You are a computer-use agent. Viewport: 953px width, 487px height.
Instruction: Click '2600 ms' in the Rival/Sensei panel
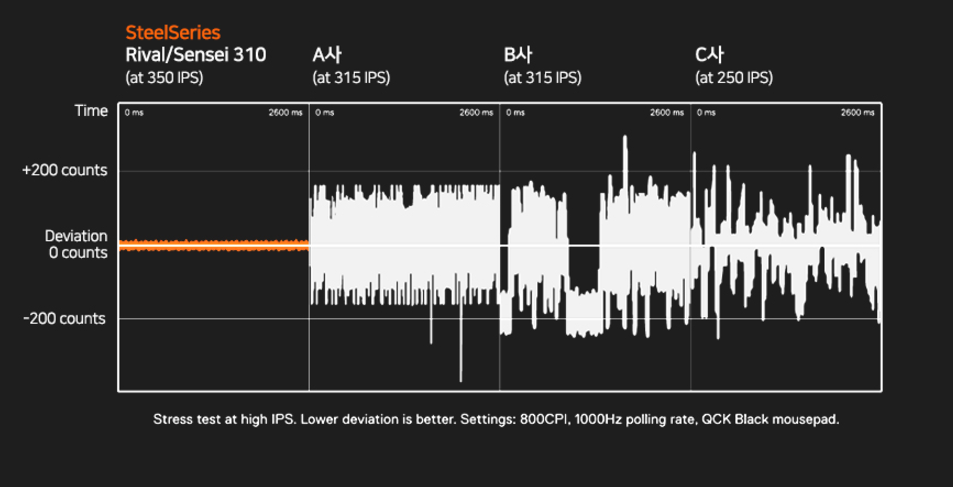click(x=285, y=112)
